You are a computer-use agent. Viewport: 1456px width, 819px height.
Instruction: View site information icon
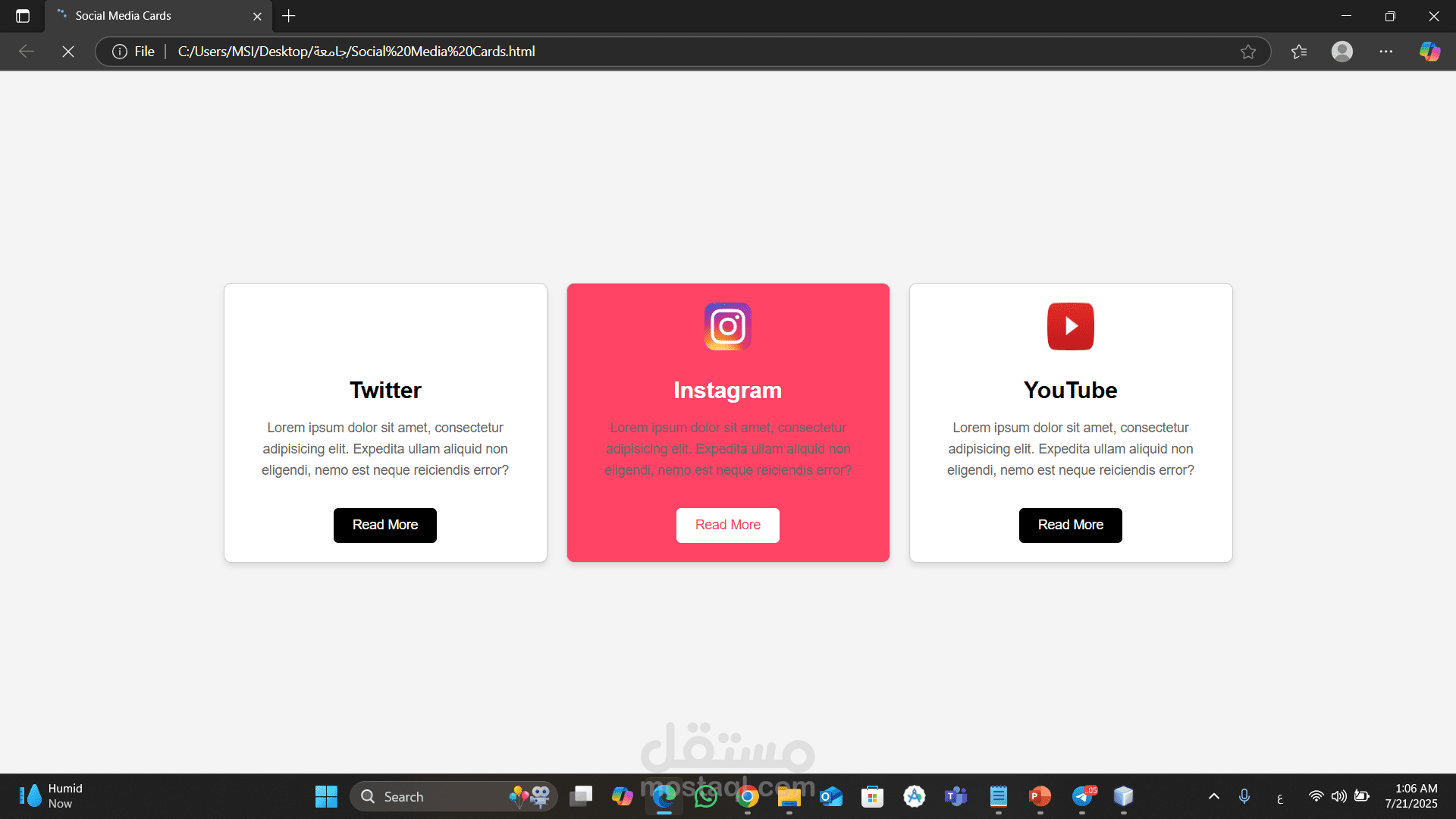click(x=120, y=52)
